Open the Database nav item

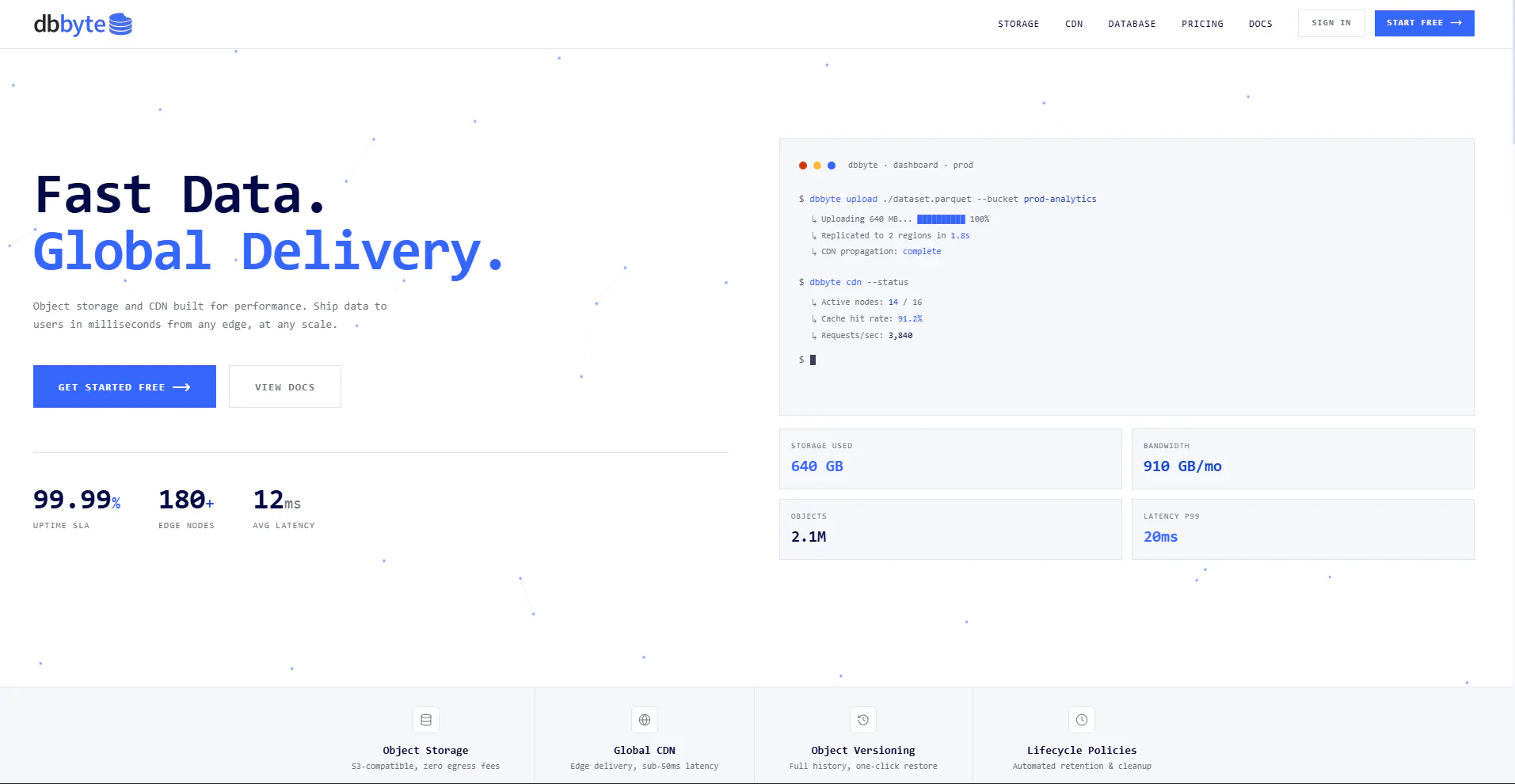1132,24
